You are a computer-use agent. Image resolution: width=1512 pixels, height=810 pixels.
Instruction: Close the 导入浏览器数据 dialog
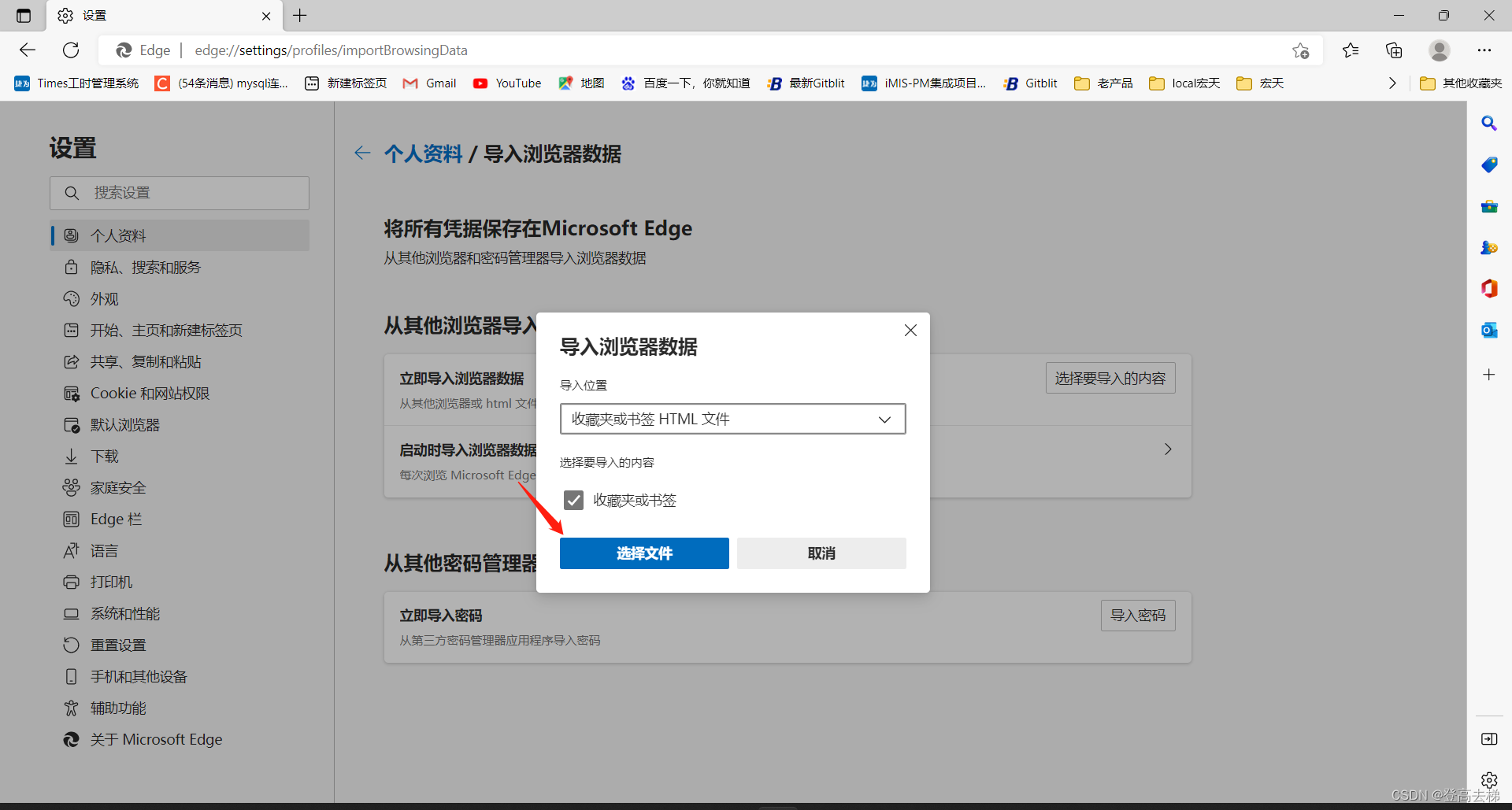click(x=910, y=331)
